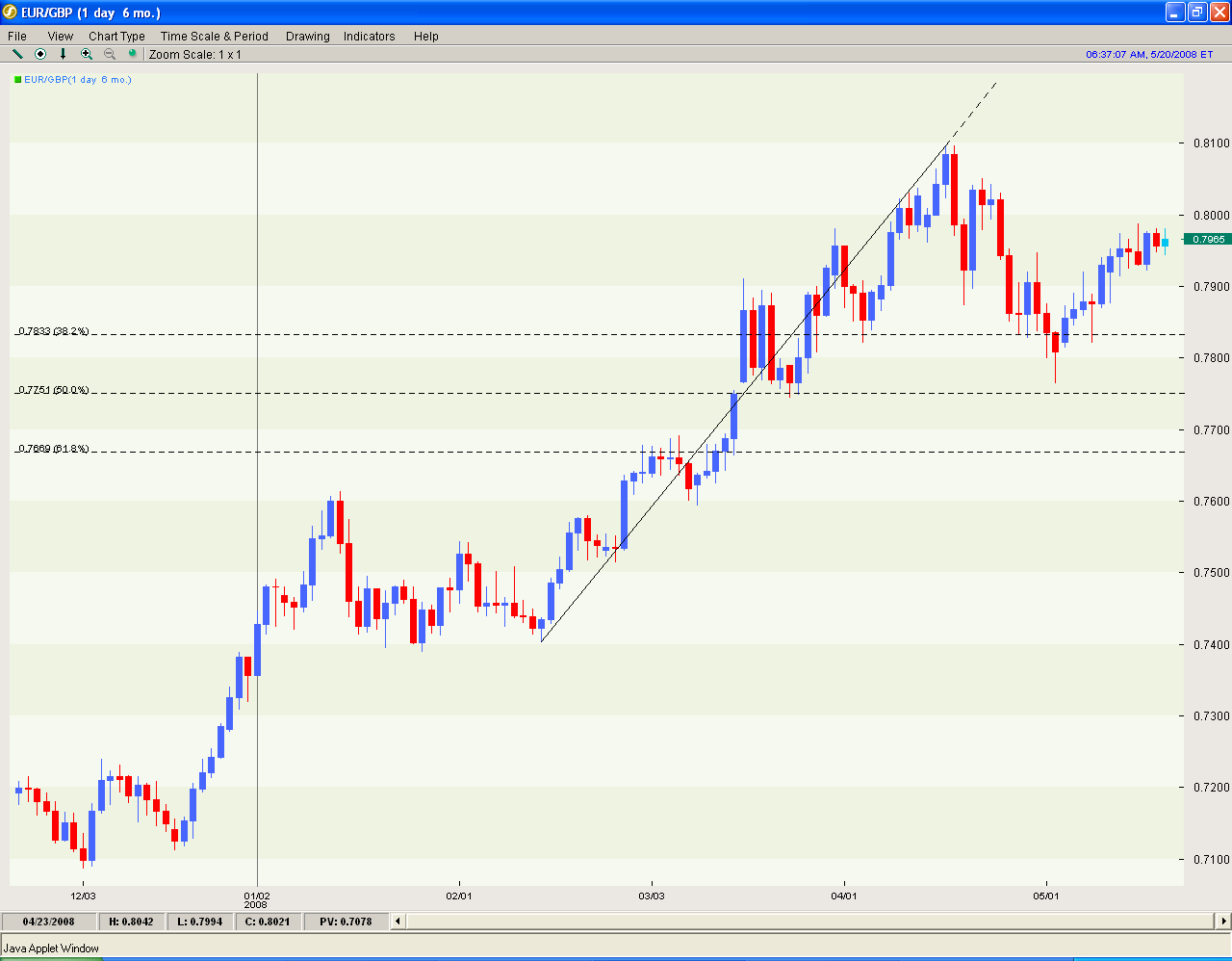Screen dimensions: 1232x961
Task: Click the circled dot toolbar icon
Action: 40,54
